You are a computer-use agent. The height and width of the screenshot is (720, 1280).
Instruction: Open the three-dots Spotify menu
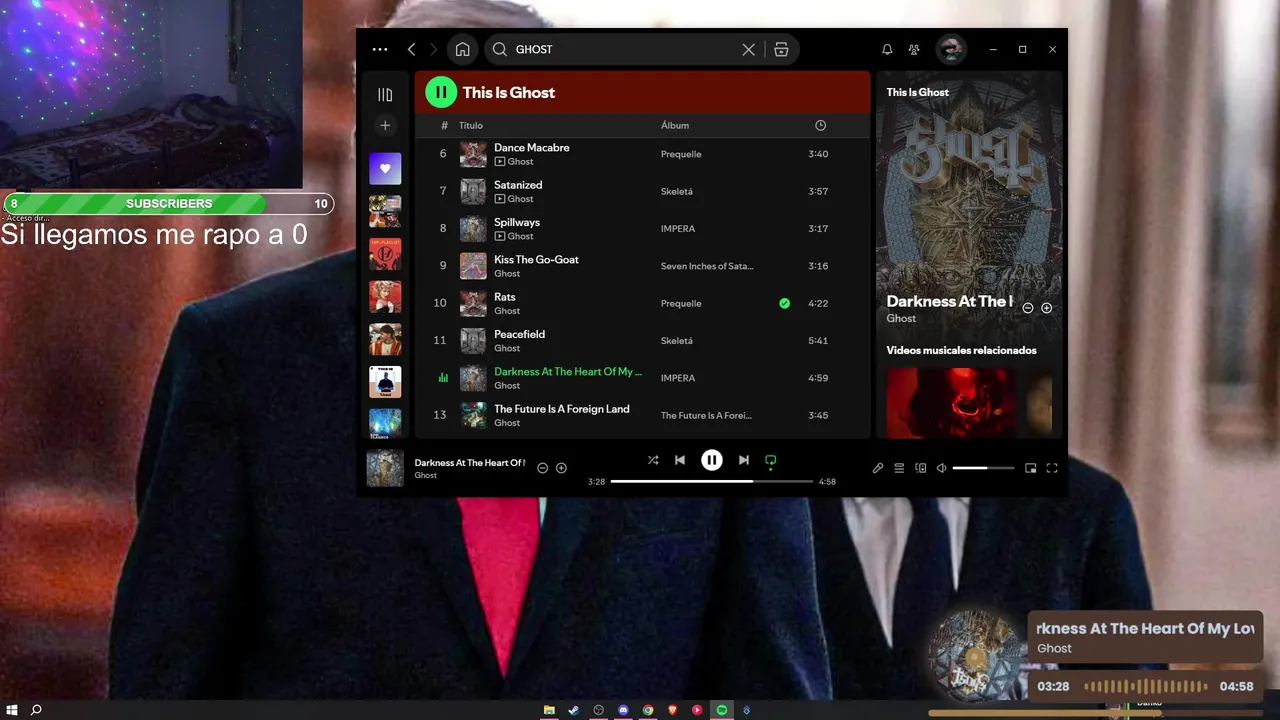[380, 49]
